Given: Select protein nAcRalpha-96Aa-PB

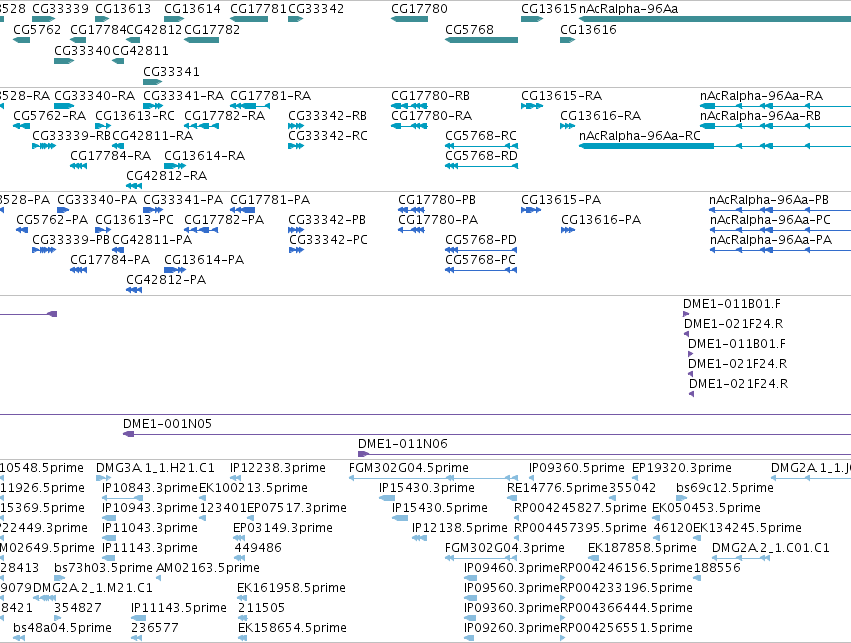Looking at the screenshot, I should pyautogui.click(x=769, y=200).
